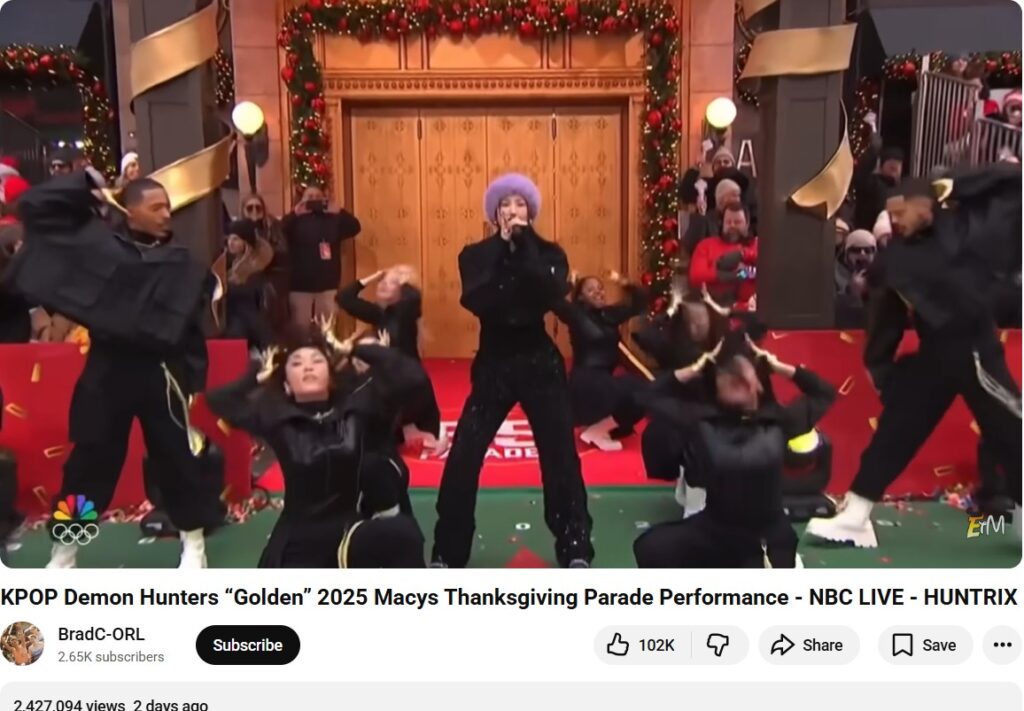Image resolution: width=1024 pixels, height=711 pixels.
Task: Click the KPOP Demon Hunters video title
Action: pyautogui.click(x=509, y=597)
